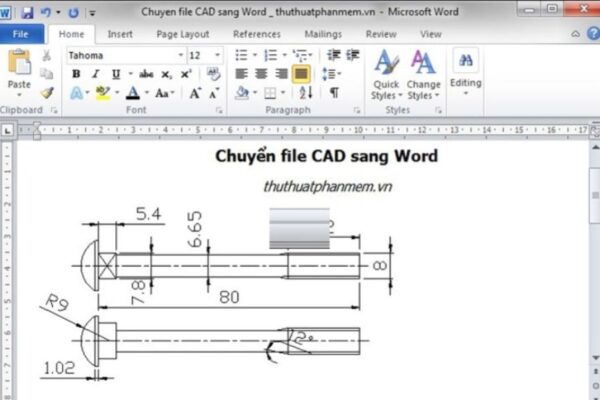This screenshot has width=600, height=400.
Task: Click the blue File button
Action: point(21,33)
